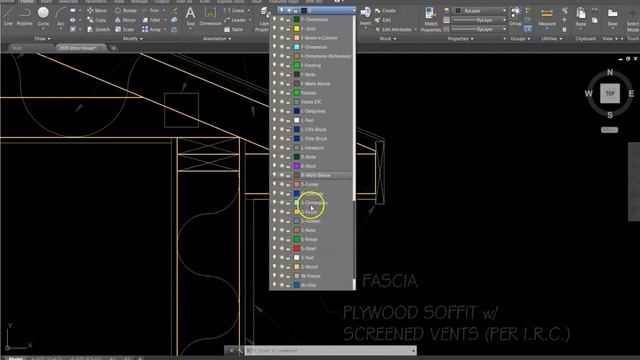Select the Line drawing tool
Image resolution: width=640 pixels, height=360 pixels.
pyautogui.click(x=8, y=16)
